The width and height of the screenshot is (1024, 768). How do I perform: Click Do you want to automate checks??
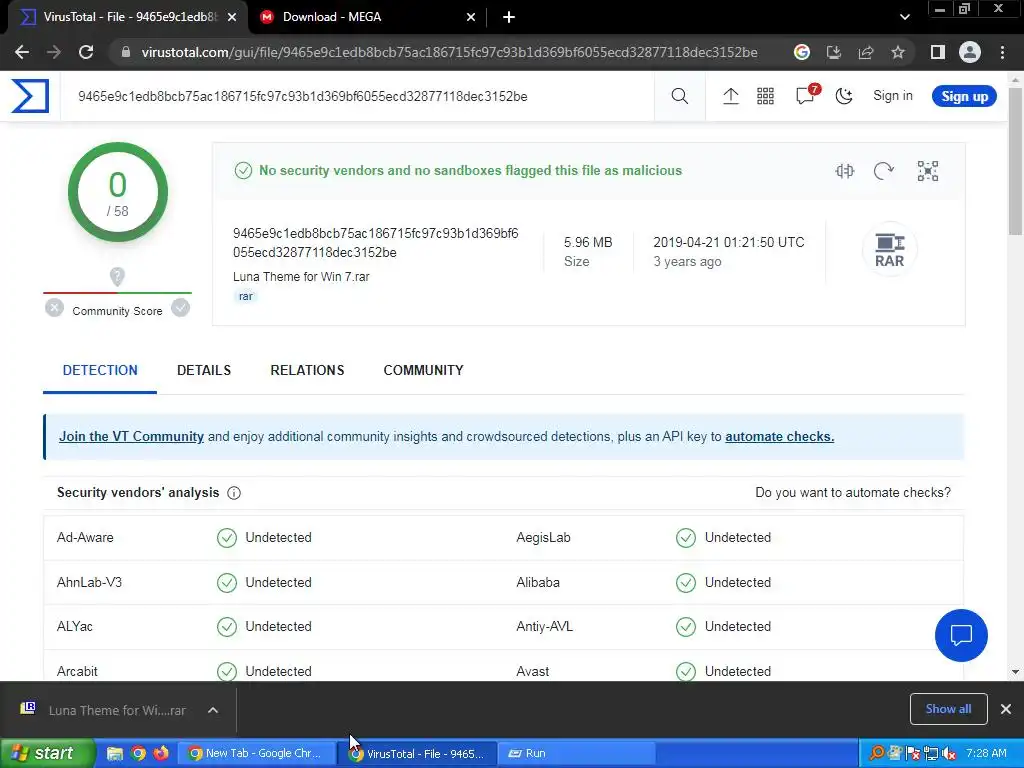tap(853, 492)
